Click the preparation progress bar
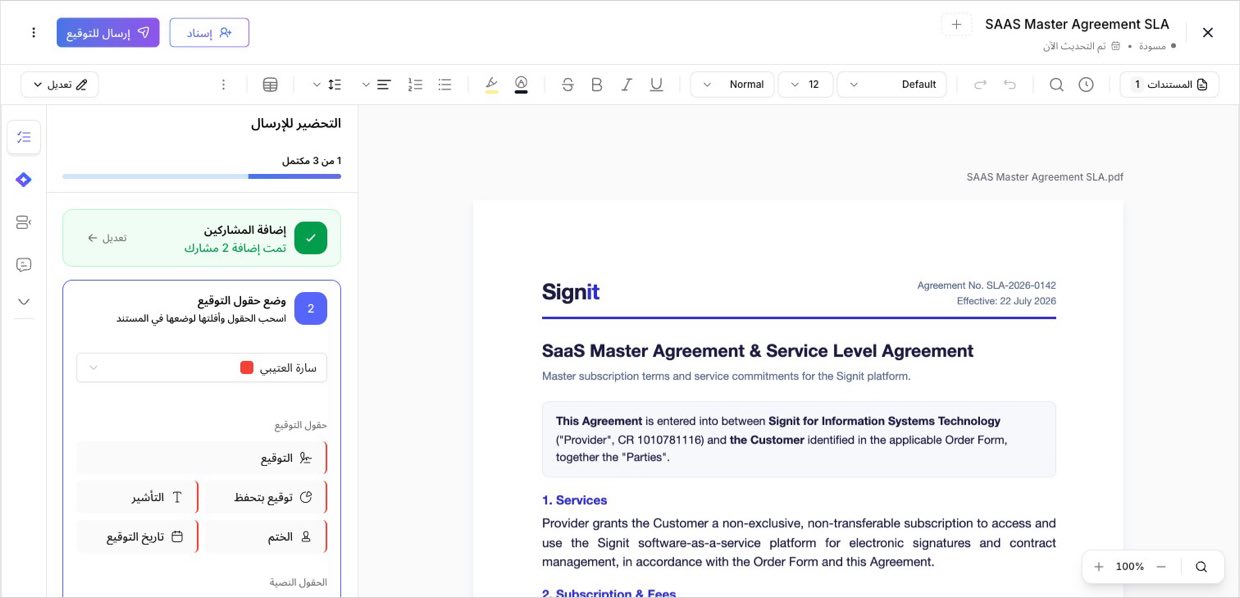The image size is (1240, 598). coord(202,176)
